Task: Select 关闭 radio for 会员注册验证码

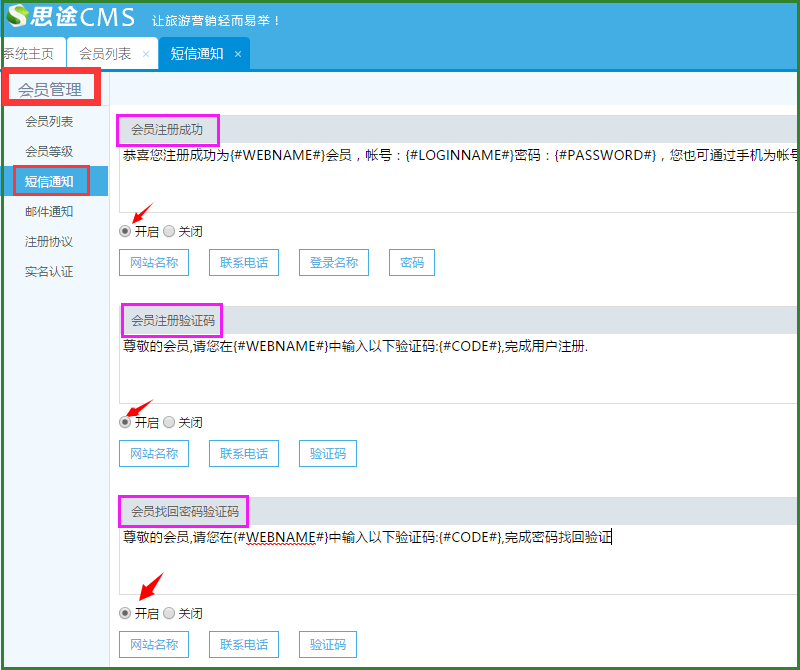Action: point(169,422)
